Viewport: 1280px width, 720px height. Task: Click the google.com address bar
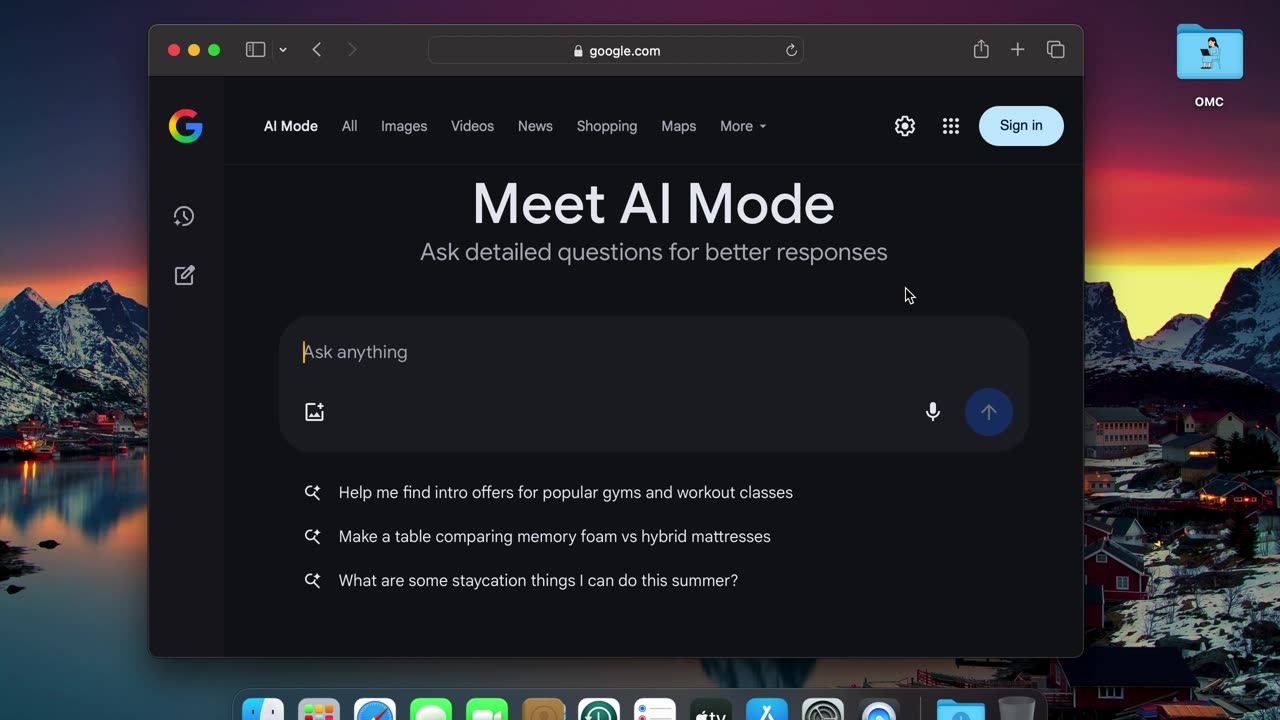(616, 50)
